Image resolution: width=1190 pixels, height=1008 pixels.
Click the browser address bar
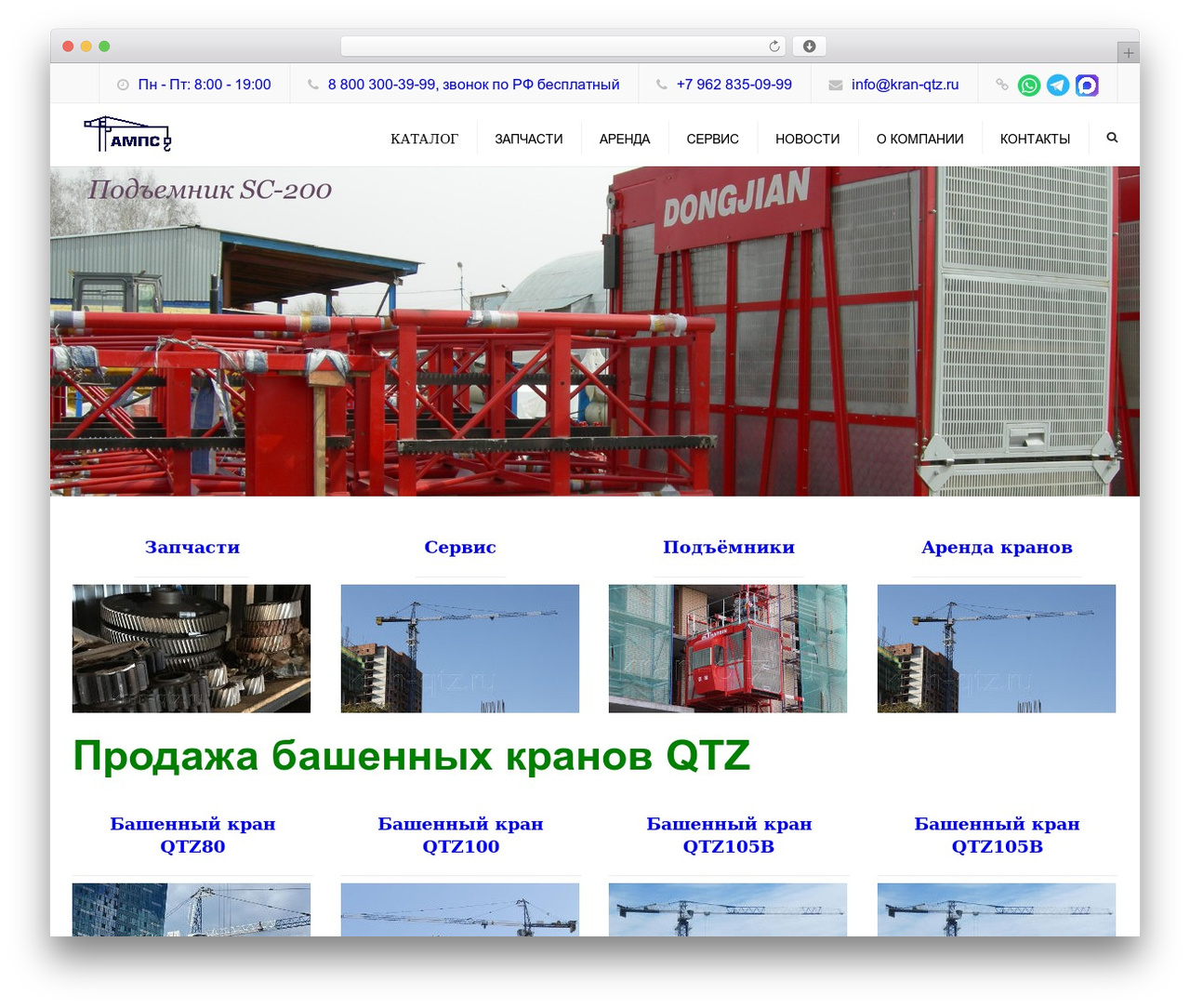pyautogui.click(x=562, y=46)
